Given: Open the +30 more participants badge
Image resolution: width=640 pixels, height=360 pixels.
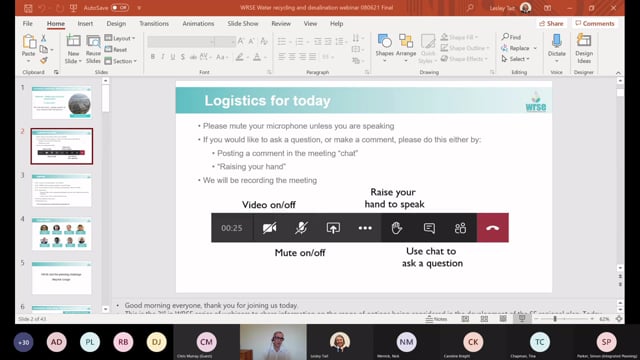Looking at the screenshot, I should pos(23,342).
